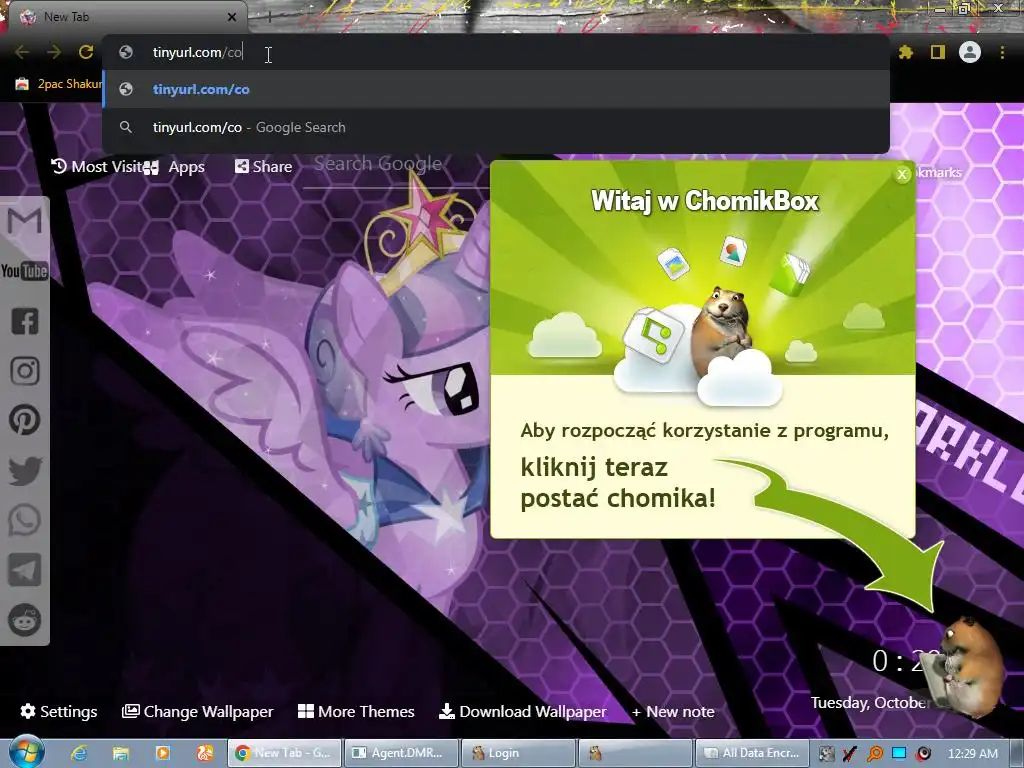Screen dimensions: 1024x768
Task: Open the Facebook sidebar shortcut
Action: (x=25, y=321)
